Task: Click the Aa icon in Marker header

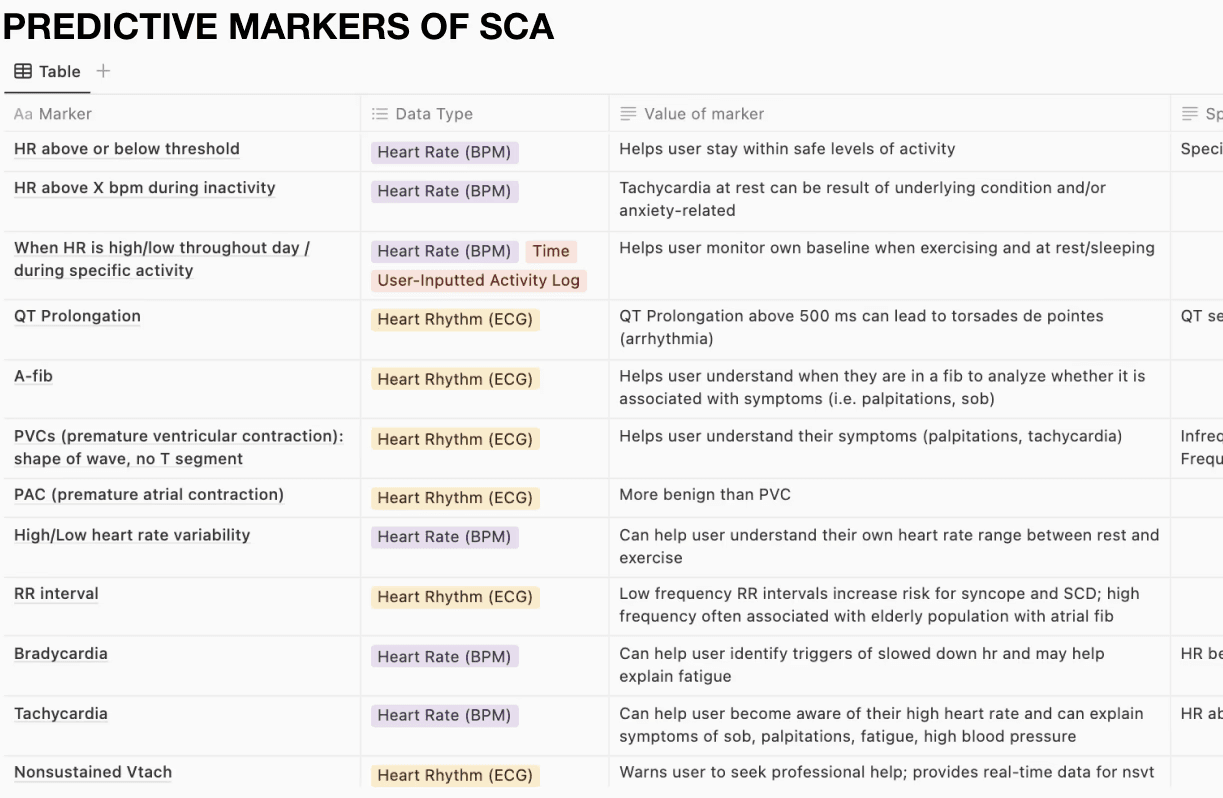Action: click(23, 114)
